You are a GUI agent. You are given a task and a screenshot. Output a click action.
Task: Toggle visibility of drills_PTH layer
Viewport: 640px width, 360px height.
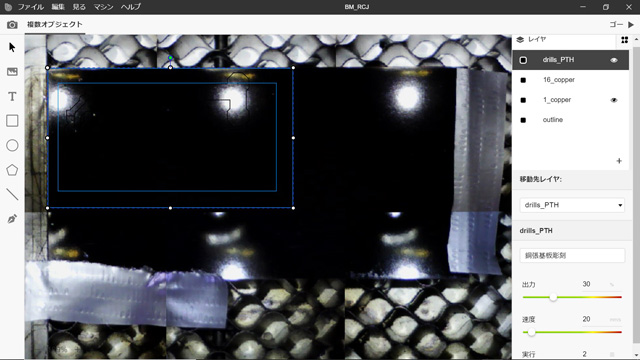click(613, 60)
